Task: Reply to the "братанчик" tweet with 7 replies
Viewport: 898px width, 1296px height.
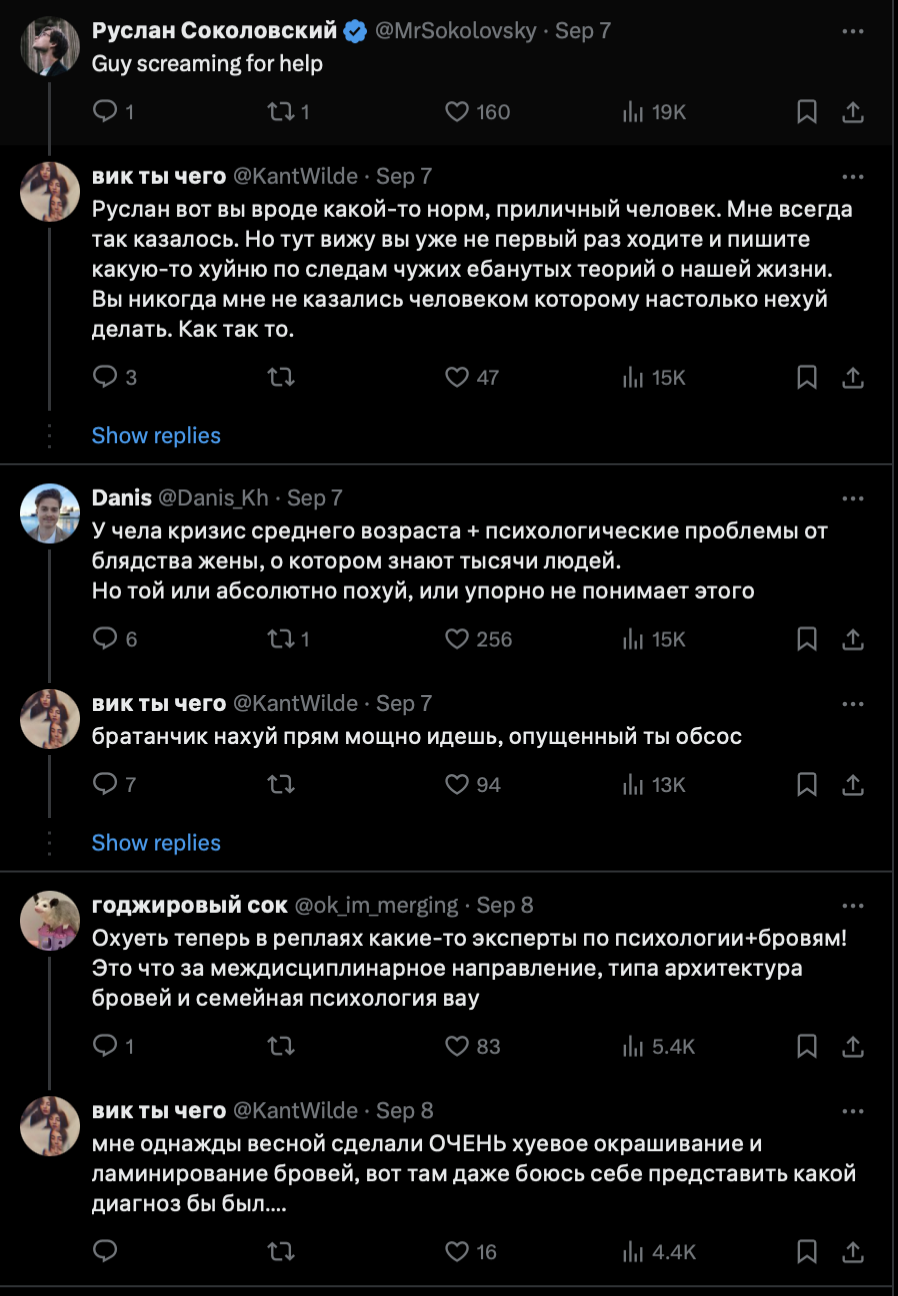Action: point(105,785)
